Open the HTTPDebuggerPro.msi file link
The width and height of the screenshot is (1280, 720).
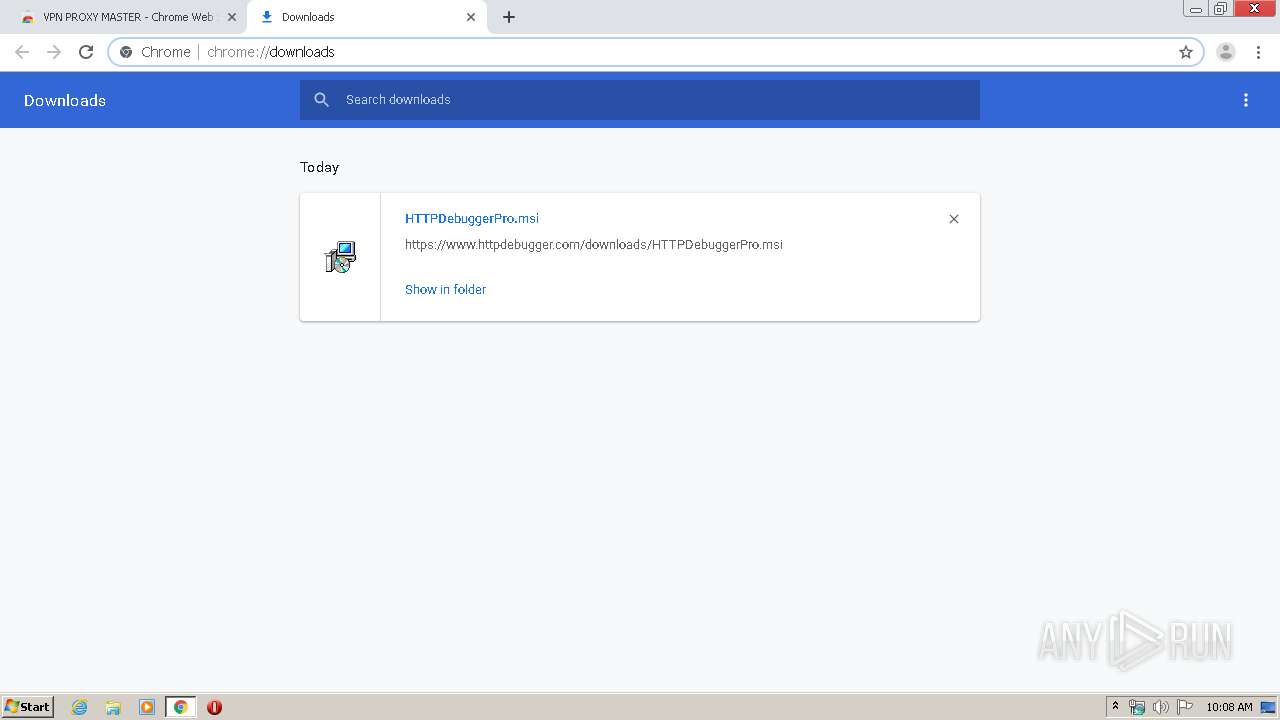pyautogui.click(x=472, y=218)
